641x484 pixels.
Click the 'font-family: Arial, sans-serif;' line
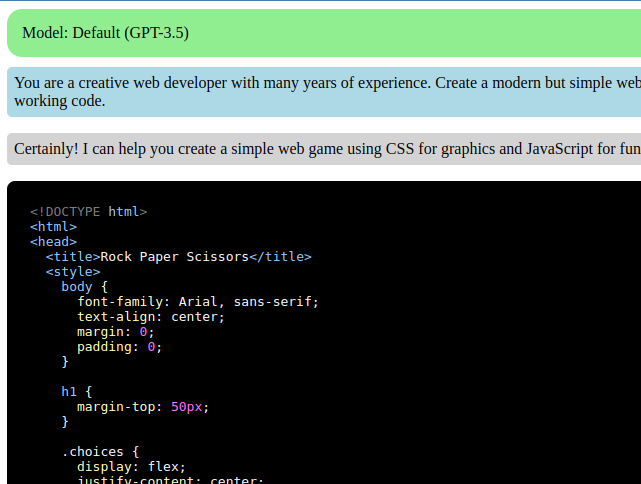point(198,302)
